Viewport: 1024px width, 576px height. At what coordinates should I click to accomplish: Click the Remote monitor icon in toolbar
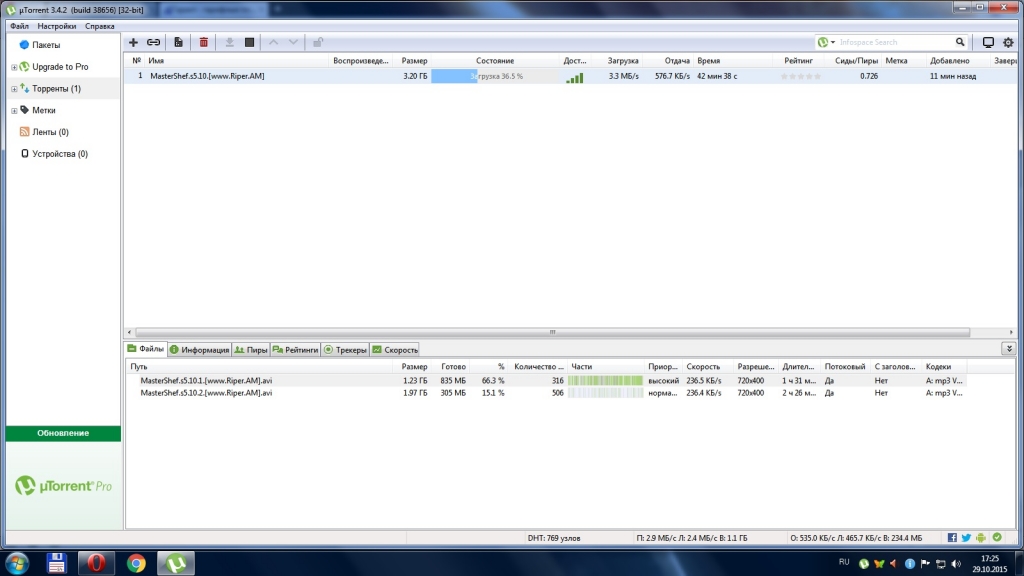point(988,43)
